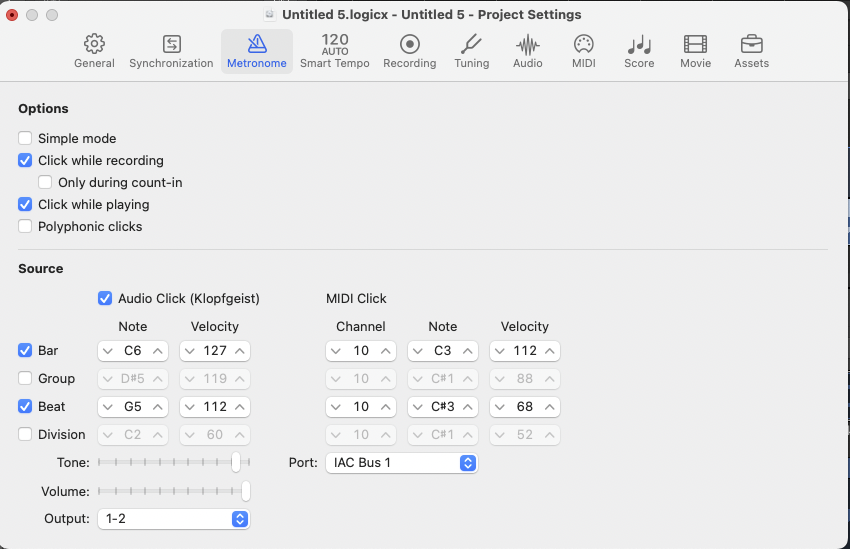Screen dimensions: 850x549
Task: Decrease Bar MIDI velocity 112 down arrow
Action: coord(500,351)
